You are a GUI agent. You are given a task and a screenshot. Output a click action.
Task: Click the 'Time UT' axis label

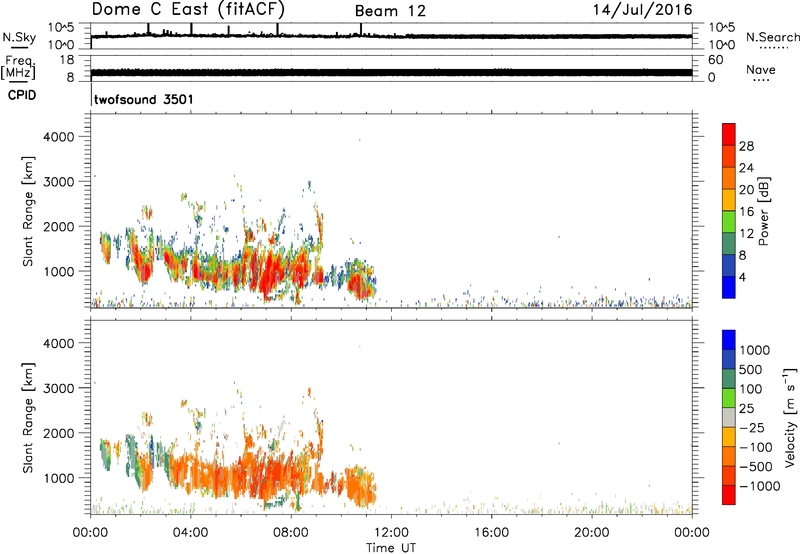point(391,547)
